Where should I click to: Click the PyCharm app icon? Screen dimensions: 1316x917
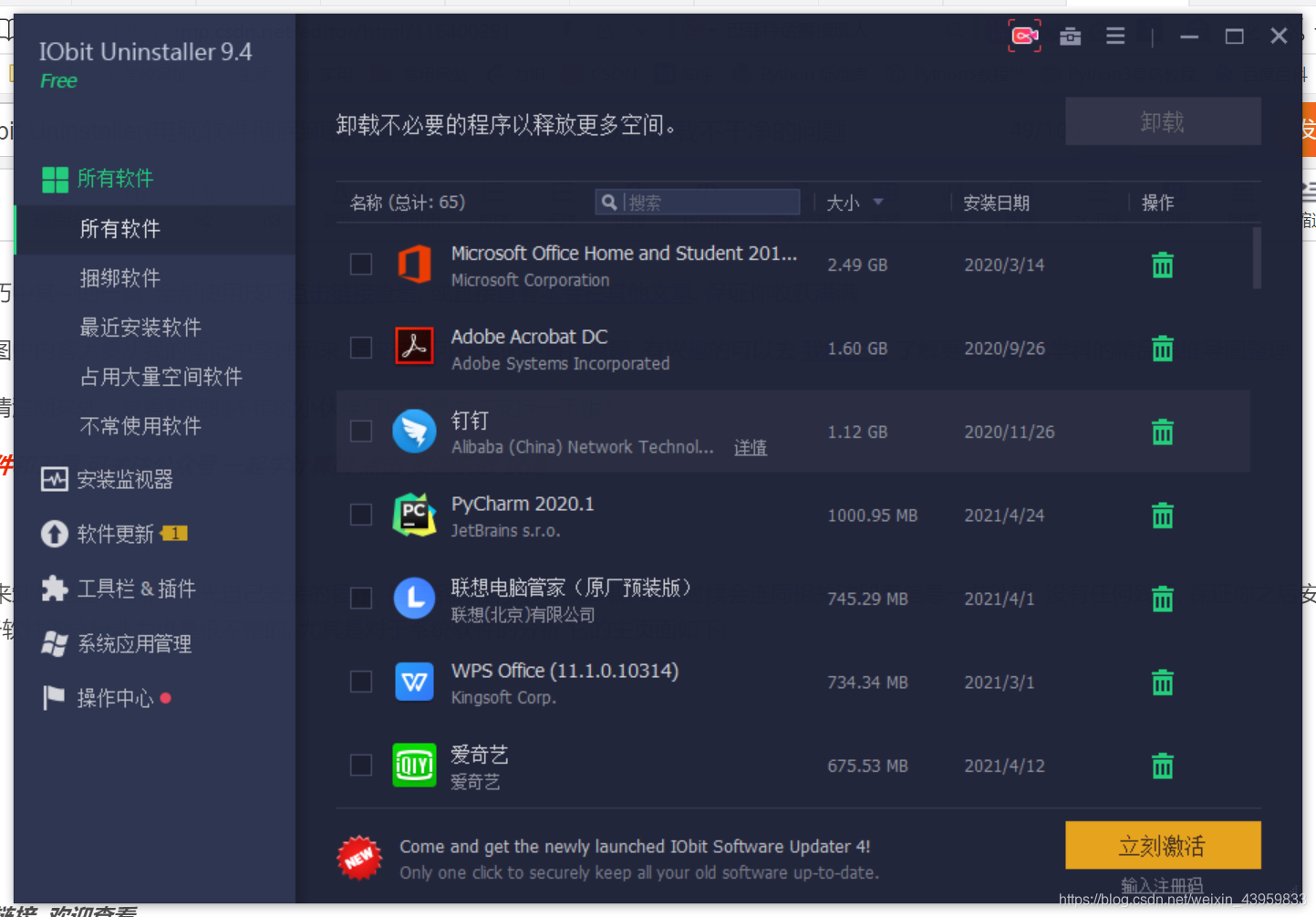414,515
